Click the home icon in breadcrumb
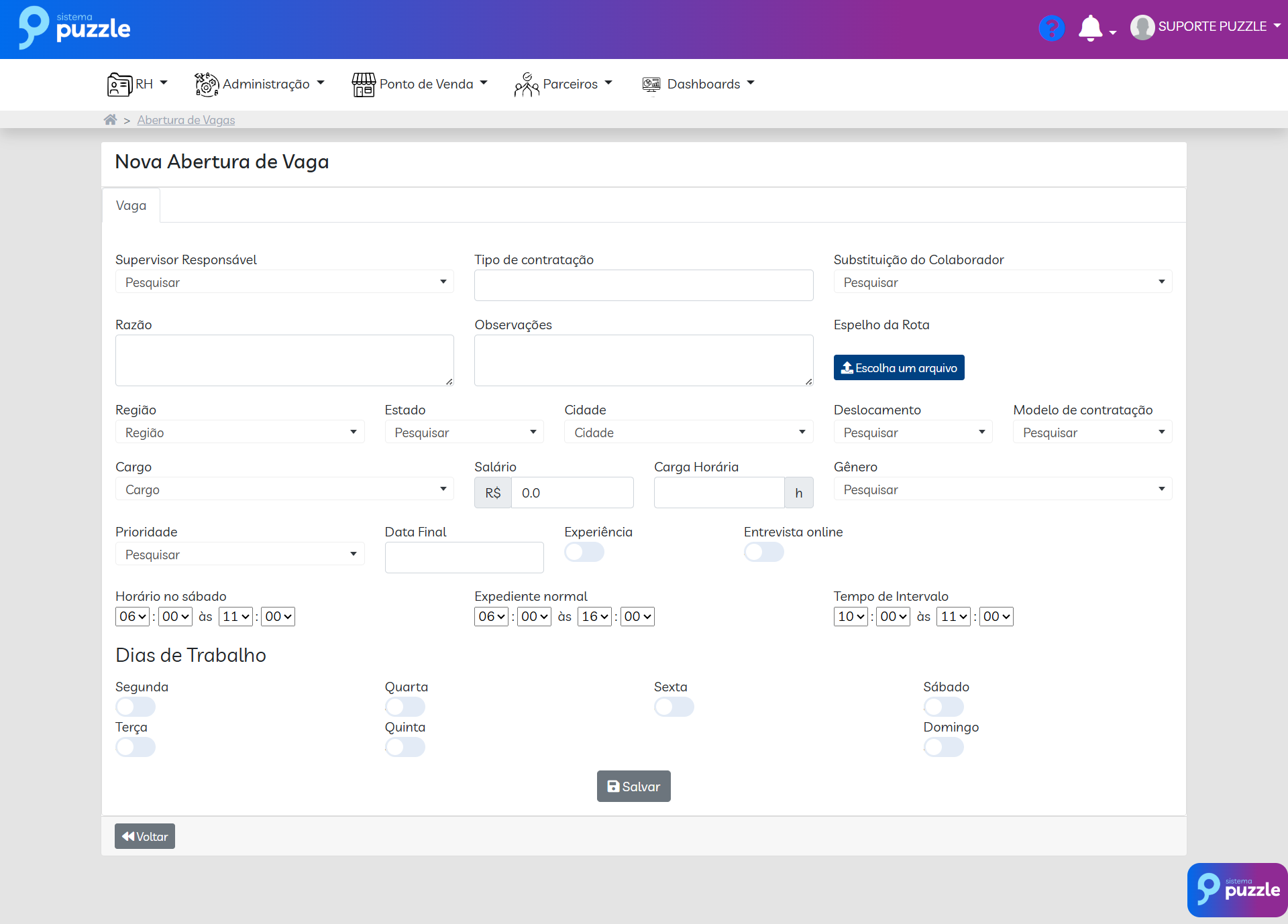The image size is (1288, 924). [x=110, y=120]
